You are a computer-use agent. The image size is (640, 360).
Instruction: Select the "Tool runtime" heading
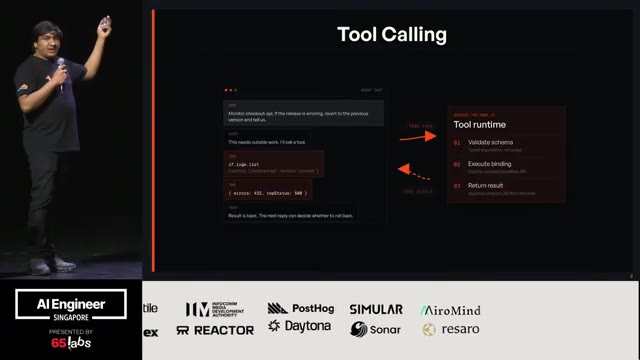pyautogui.click(x=480, y=125)
